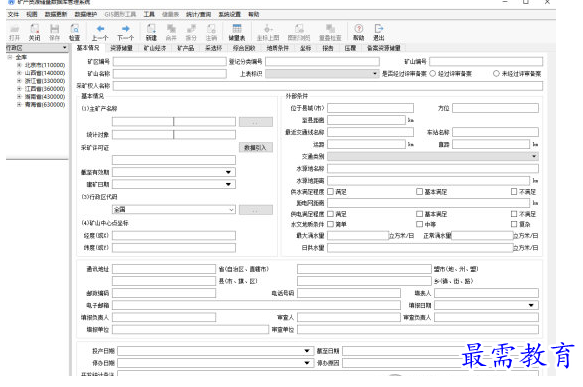Open the 上表标识 dropdown

(x=375, y=74)
